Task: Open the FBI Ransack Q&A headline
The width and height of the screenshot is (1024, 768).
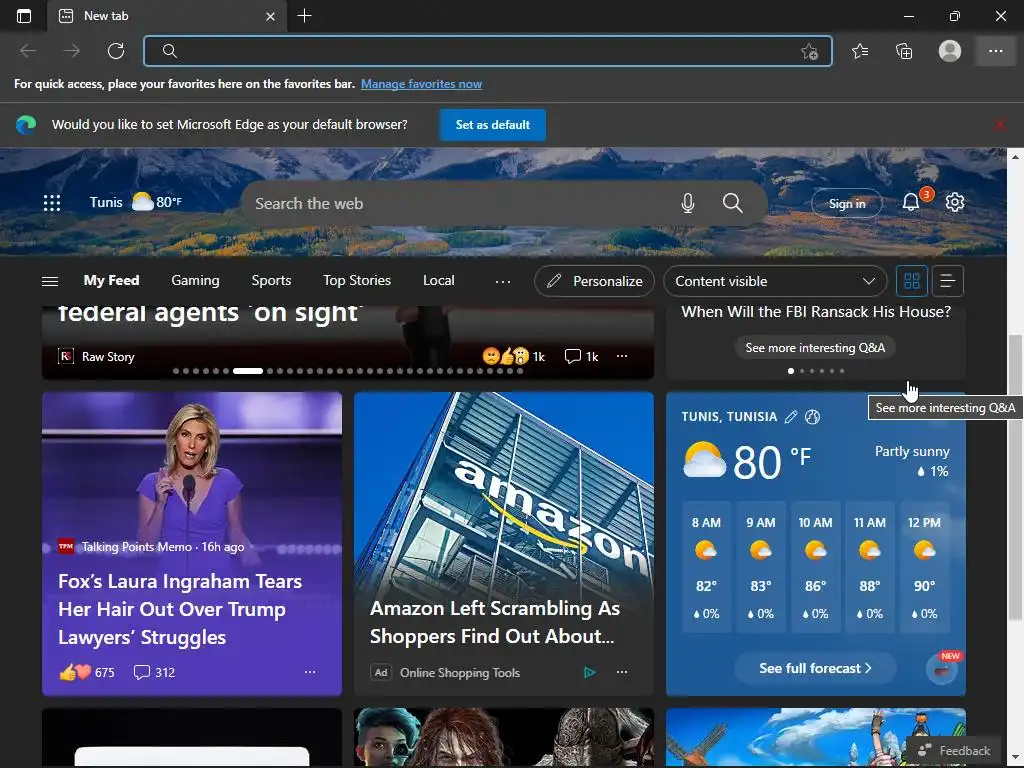Action: click(816, 312)
